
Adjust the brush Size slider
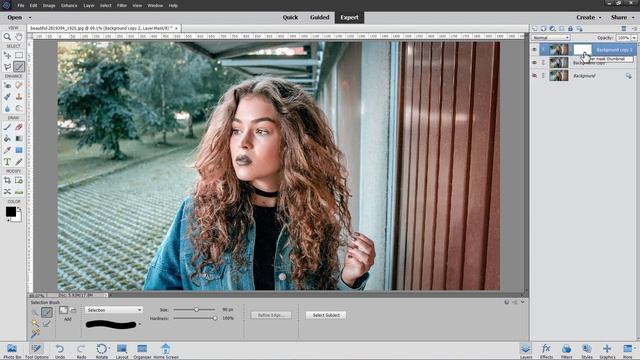(196, 310)
